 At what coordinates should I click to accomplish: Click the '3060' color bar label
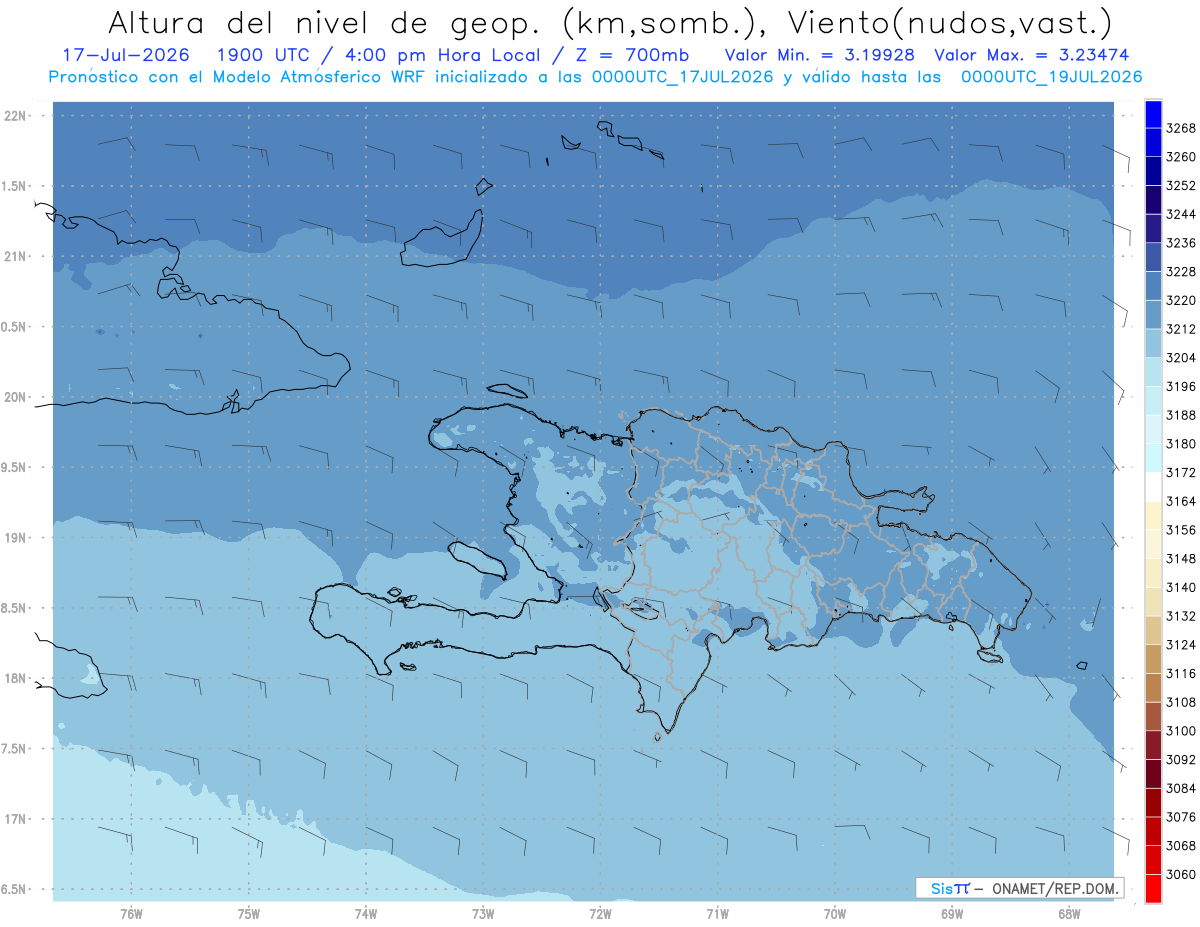1181,874
